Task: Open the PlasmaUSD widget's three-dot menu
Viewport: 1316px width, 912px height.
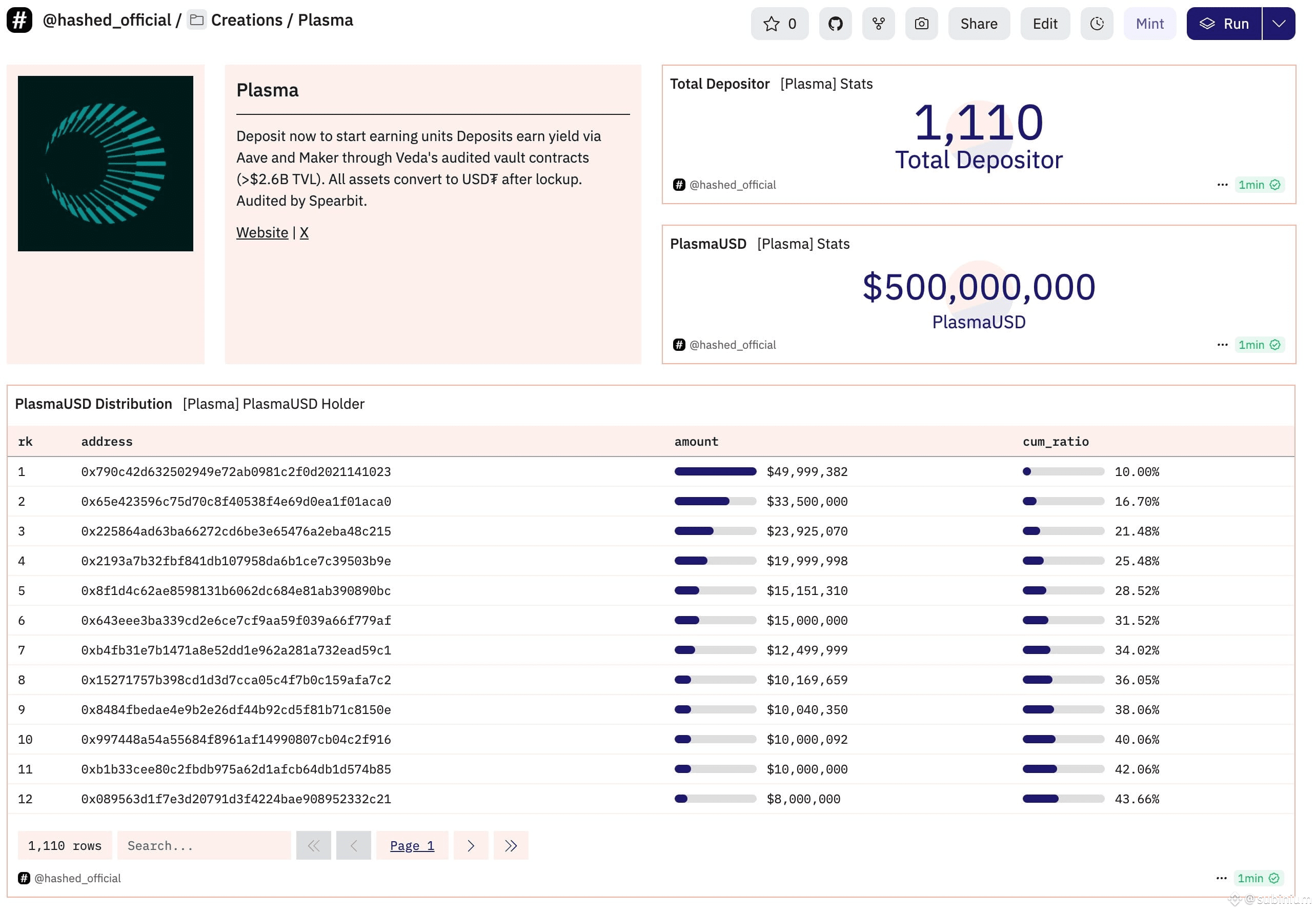Action: [x=1222, y=345]
